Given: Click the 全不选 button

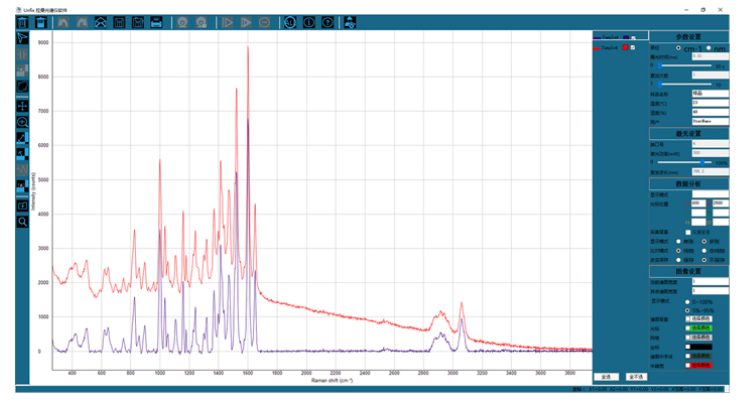Looking at the screenshot, I should pos(634,377).
